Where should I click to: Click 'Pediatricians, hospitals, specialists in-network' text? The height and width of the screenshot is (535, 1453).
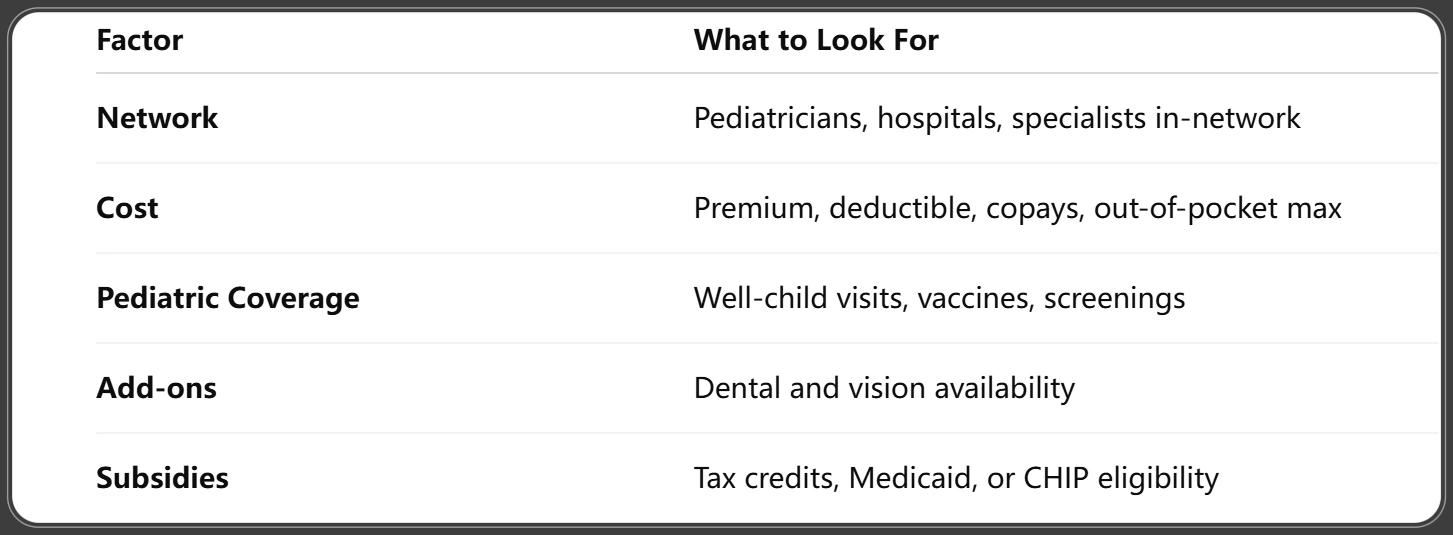pos(997,118)
